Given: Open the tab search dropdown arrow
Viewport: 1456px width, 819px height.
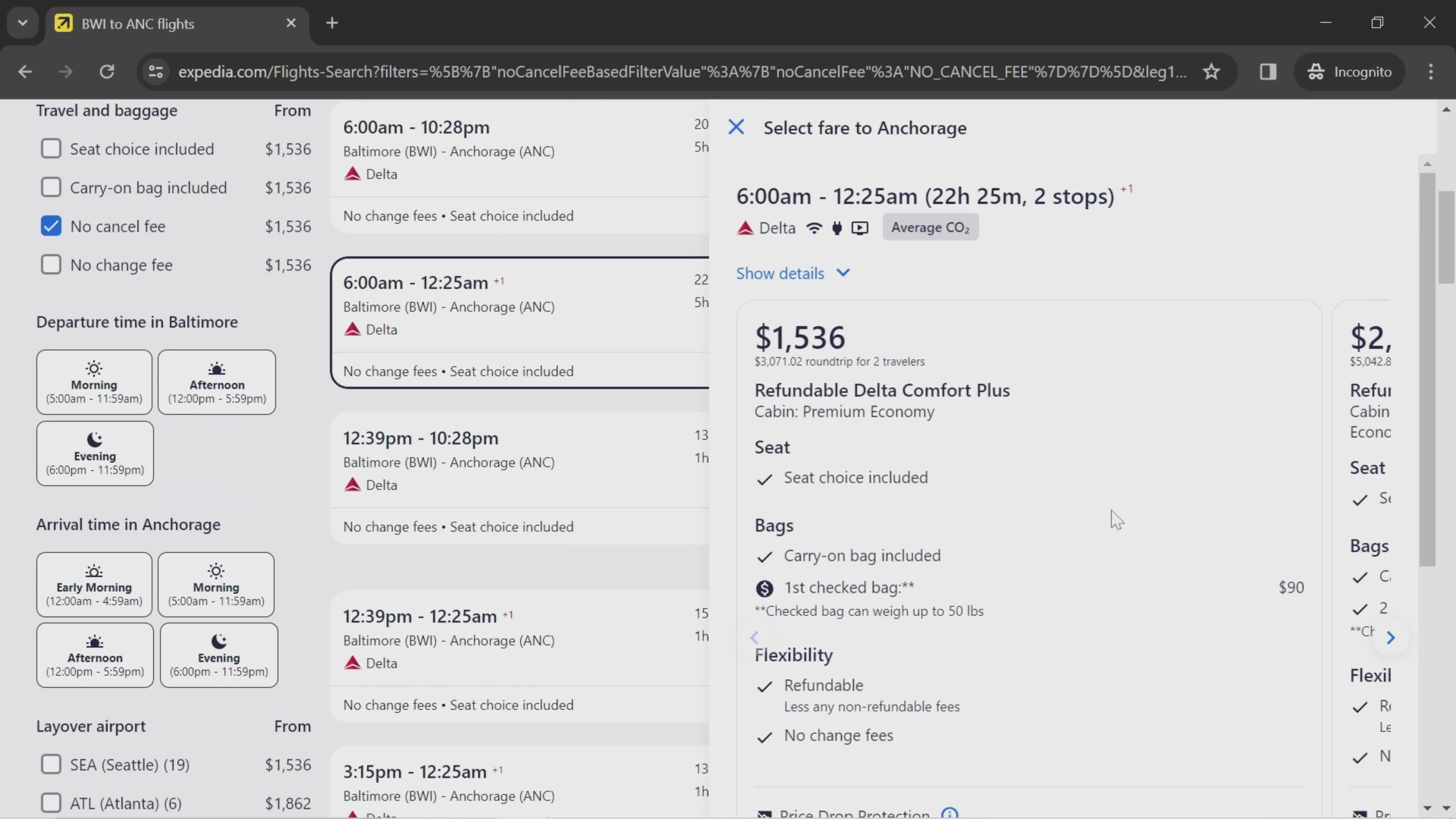Looking at the screenshot, I should click(x=23, y=23).
